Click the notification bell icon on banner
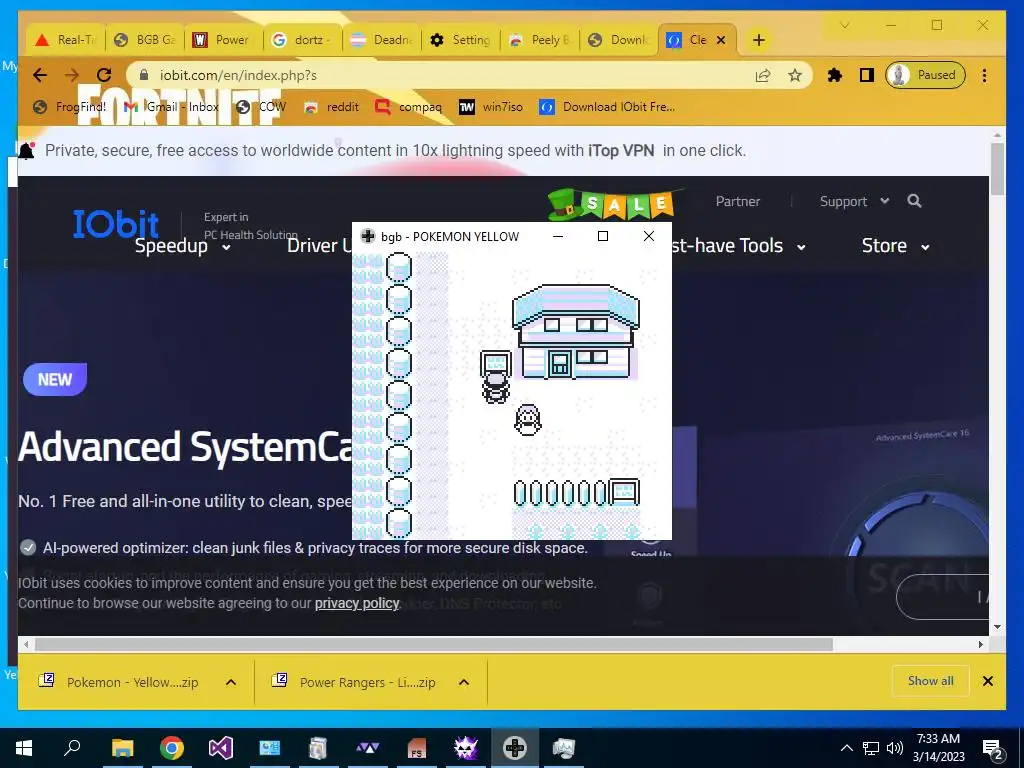 point(26,151)
